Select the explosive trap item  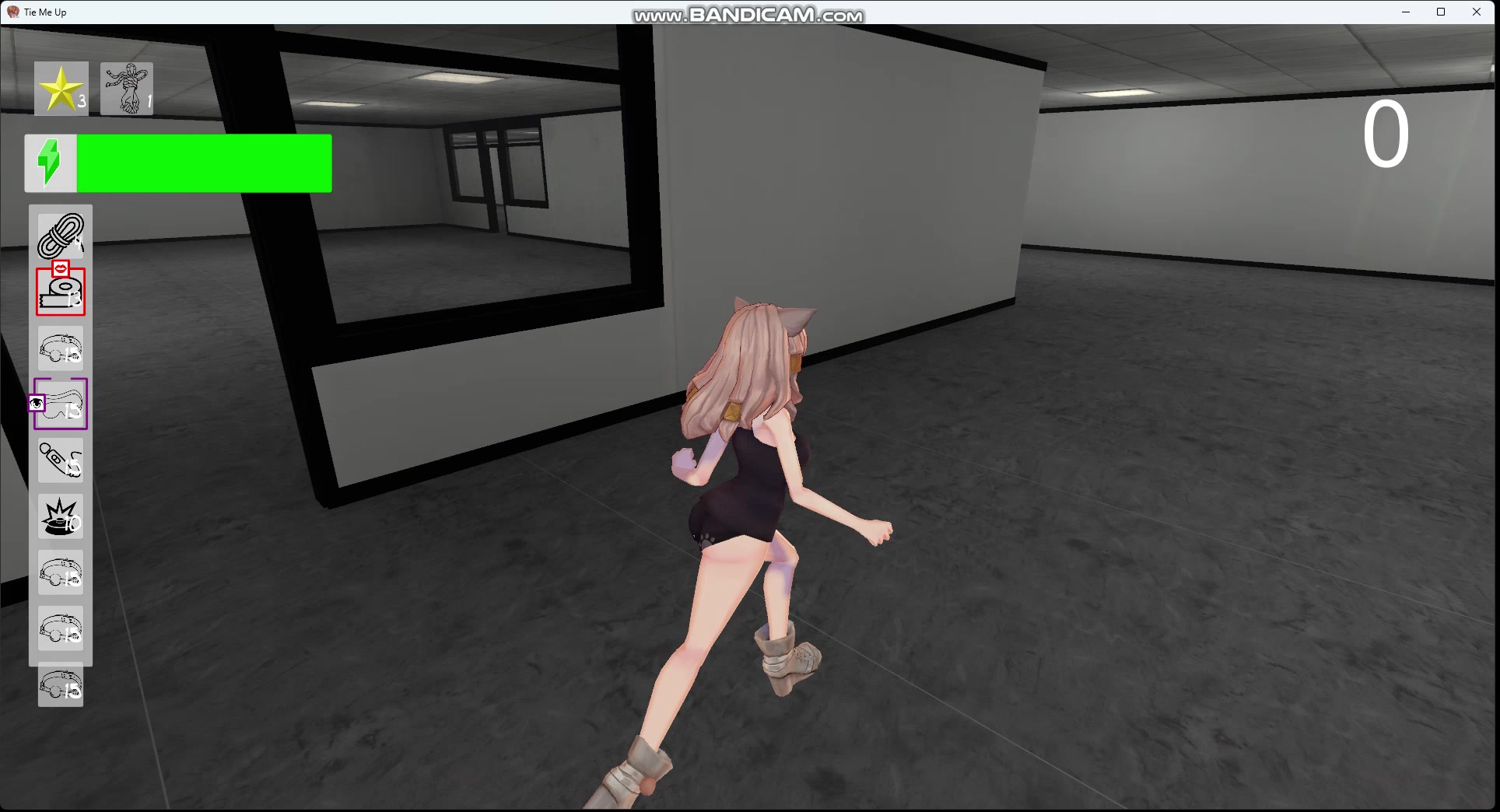point(61,516)
